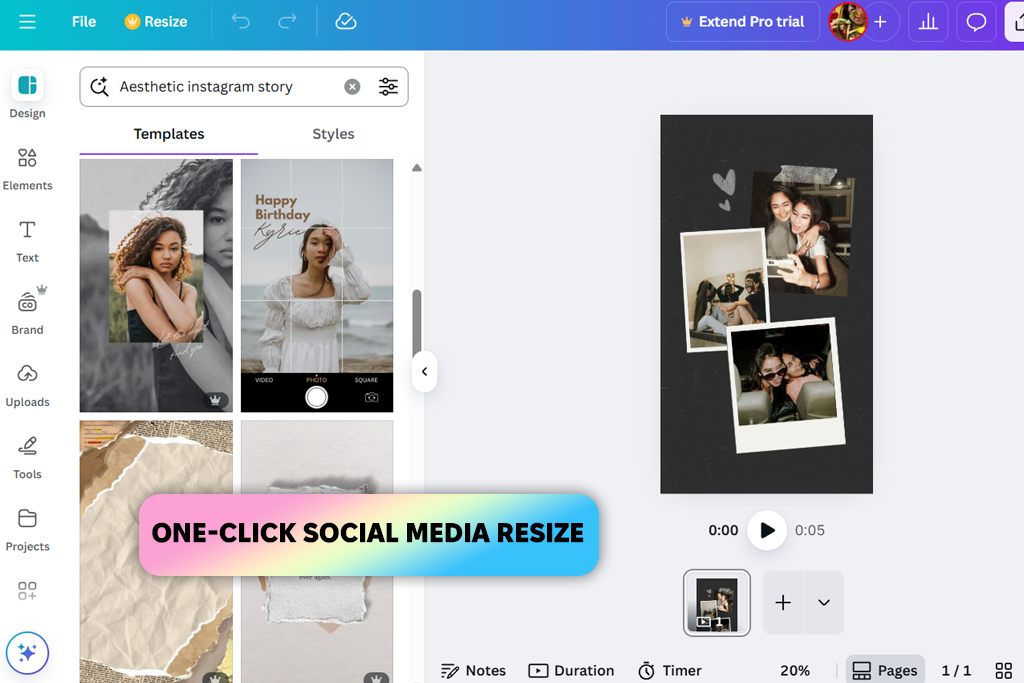This screenshot has width=1024, height=683.
Task: Undo the last action
Action: click(240, 22)
